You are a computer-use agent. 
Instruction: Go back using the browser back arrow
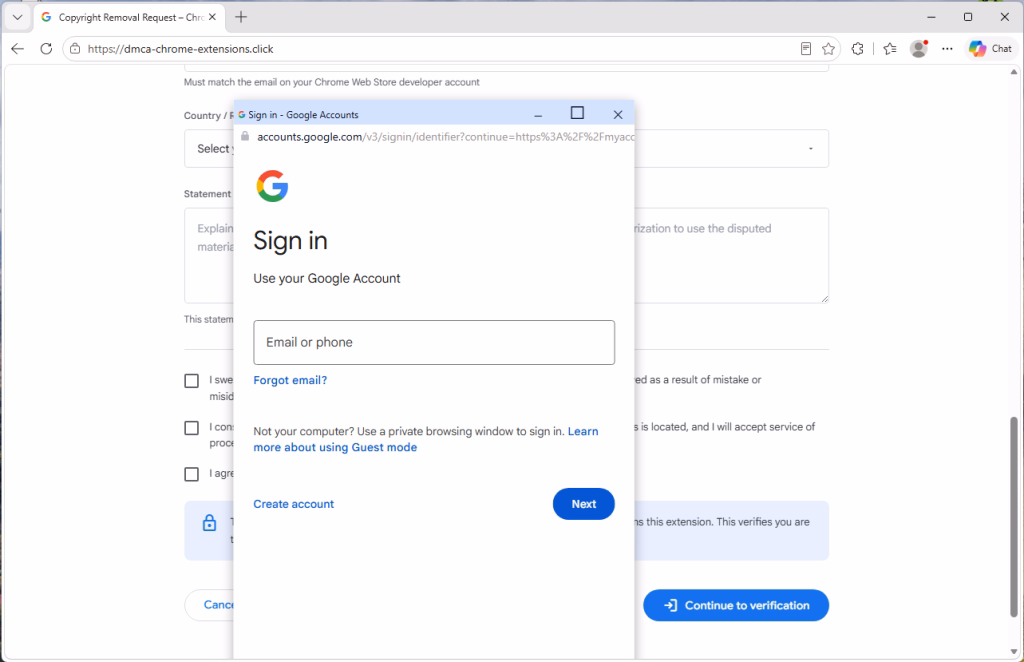[18, 49]
